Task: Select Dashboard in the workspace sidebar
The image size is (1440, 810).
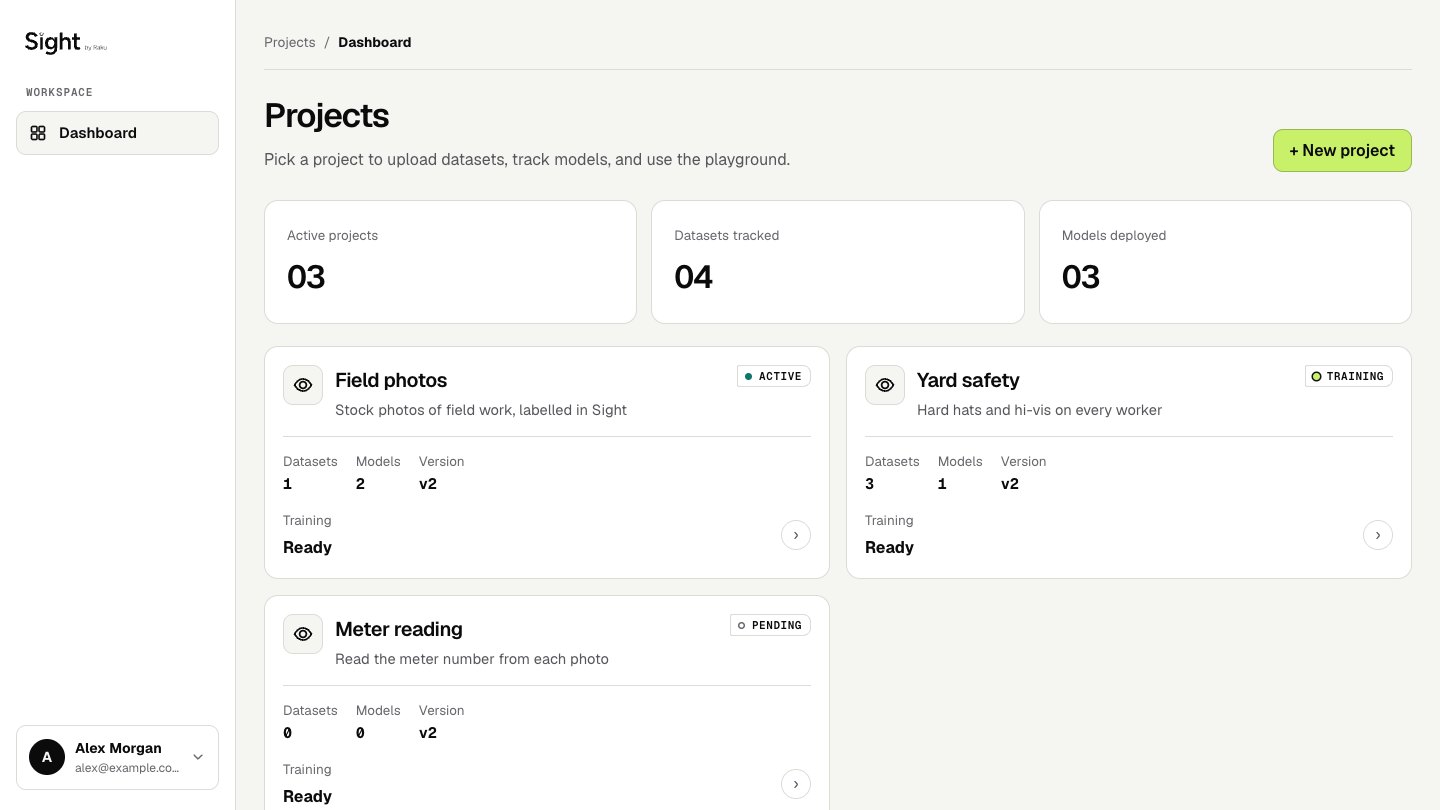Action: pyautogui.click(x=117, y=133)
